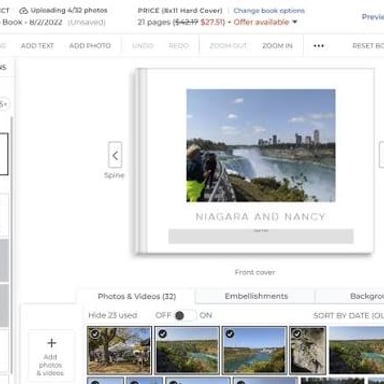Click ZOOM IN in toolbar
This screenshot has width=384, height=384.
[x=277, y=46]
